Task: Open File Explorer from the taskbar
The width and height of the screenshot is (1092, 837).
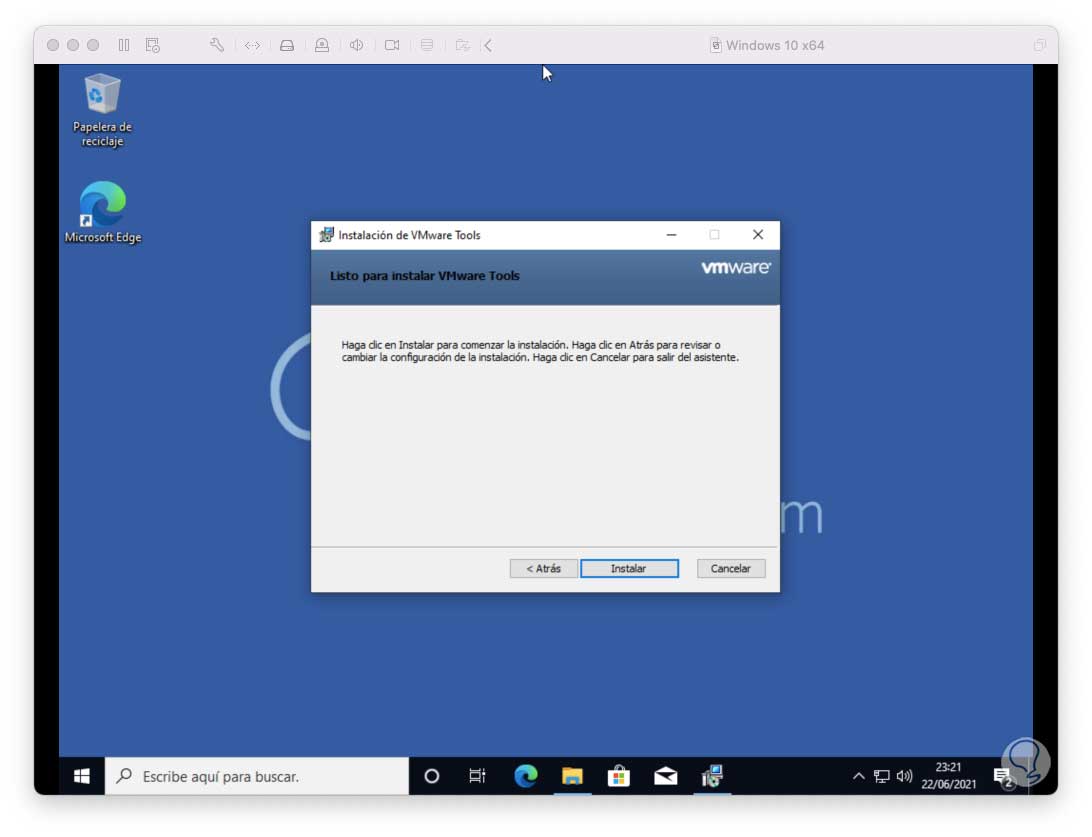Action: (x=572, y=776)
